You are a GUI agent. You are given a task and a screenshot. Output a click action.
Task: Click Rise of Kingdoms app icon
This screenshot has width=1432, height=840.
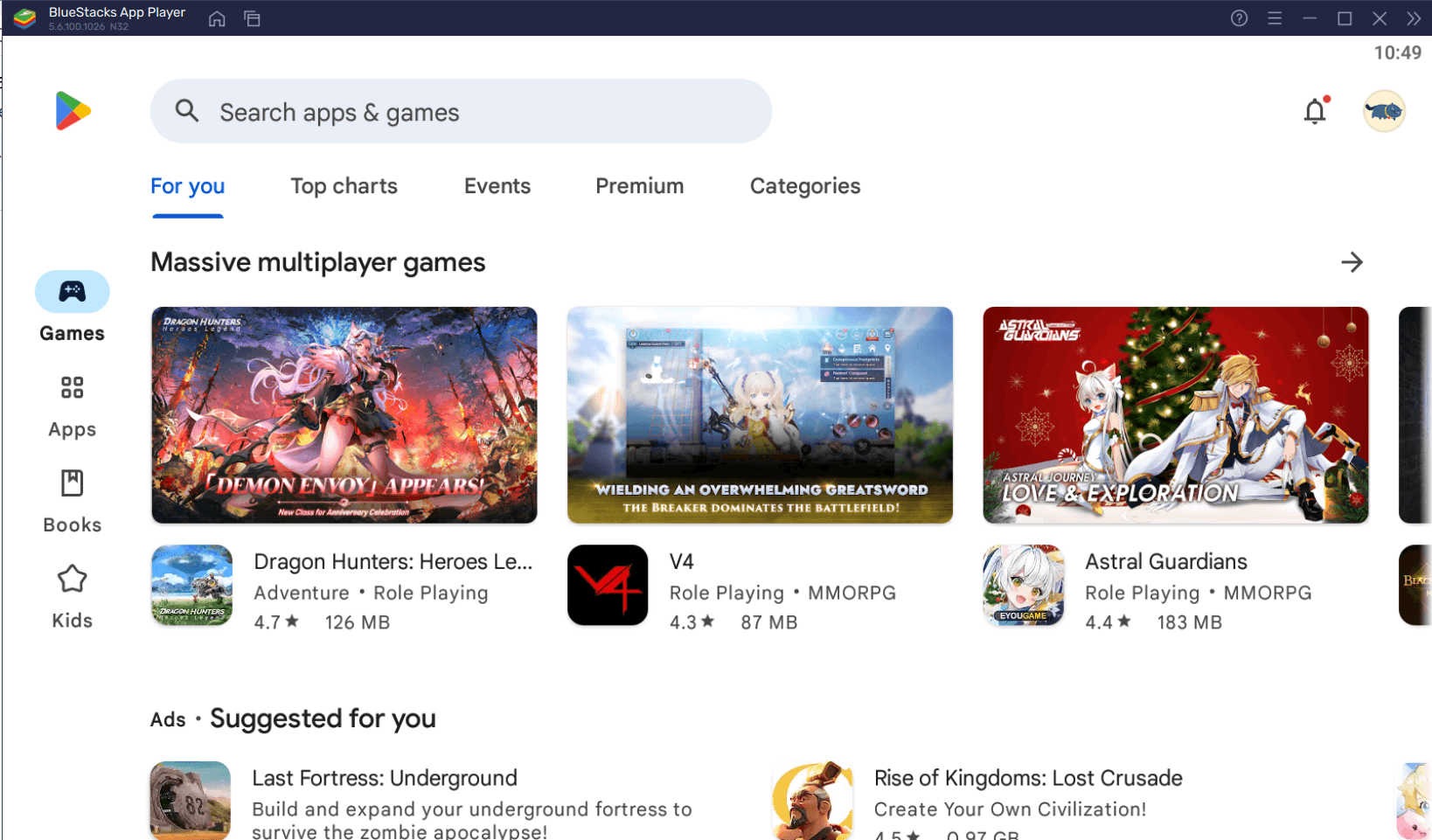pyautogui.click(x=812, y=801)
